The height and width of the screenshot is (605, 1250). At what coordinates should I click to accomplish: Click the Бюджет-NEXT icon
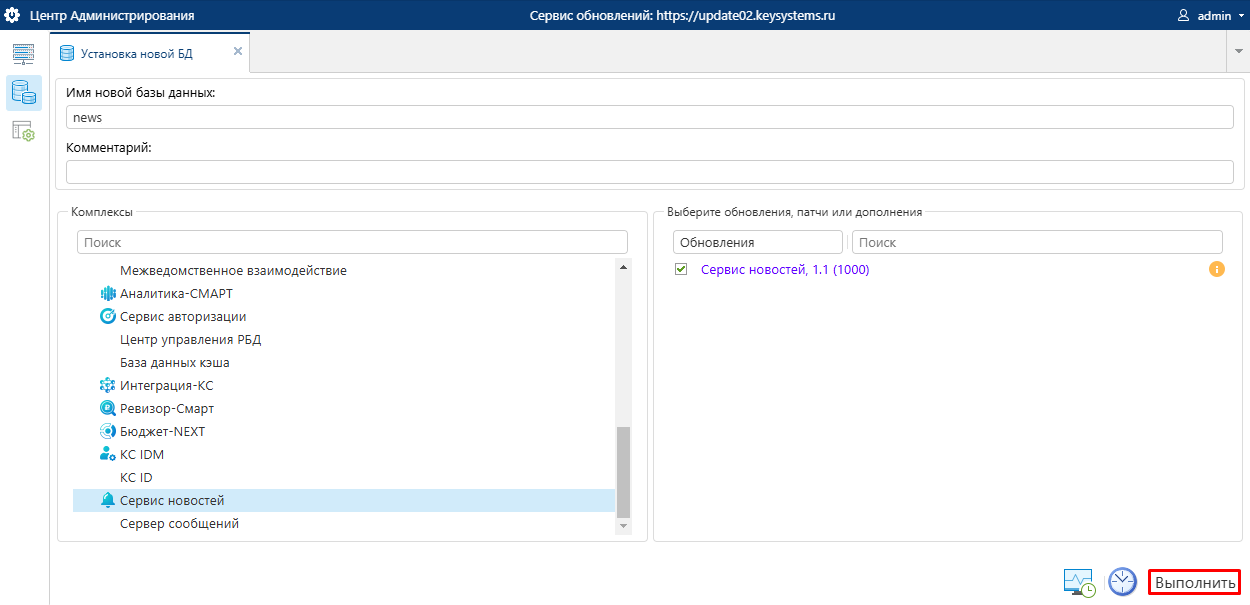[108, 432]
